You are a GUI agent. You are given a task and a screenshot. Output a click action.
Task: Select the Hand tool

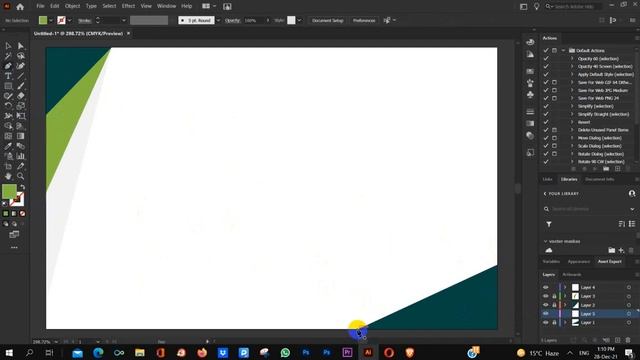[8, 176]
